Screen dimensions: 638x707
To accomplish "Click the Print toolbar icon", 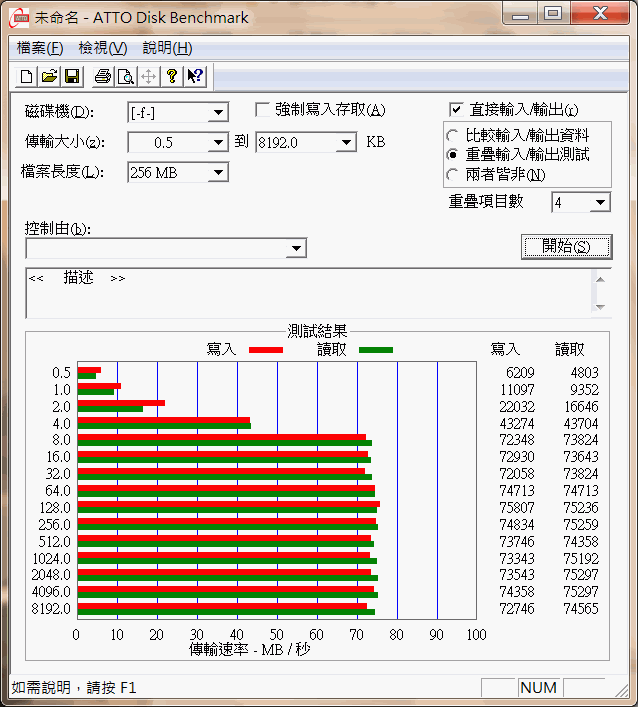I will pos(103,76).
